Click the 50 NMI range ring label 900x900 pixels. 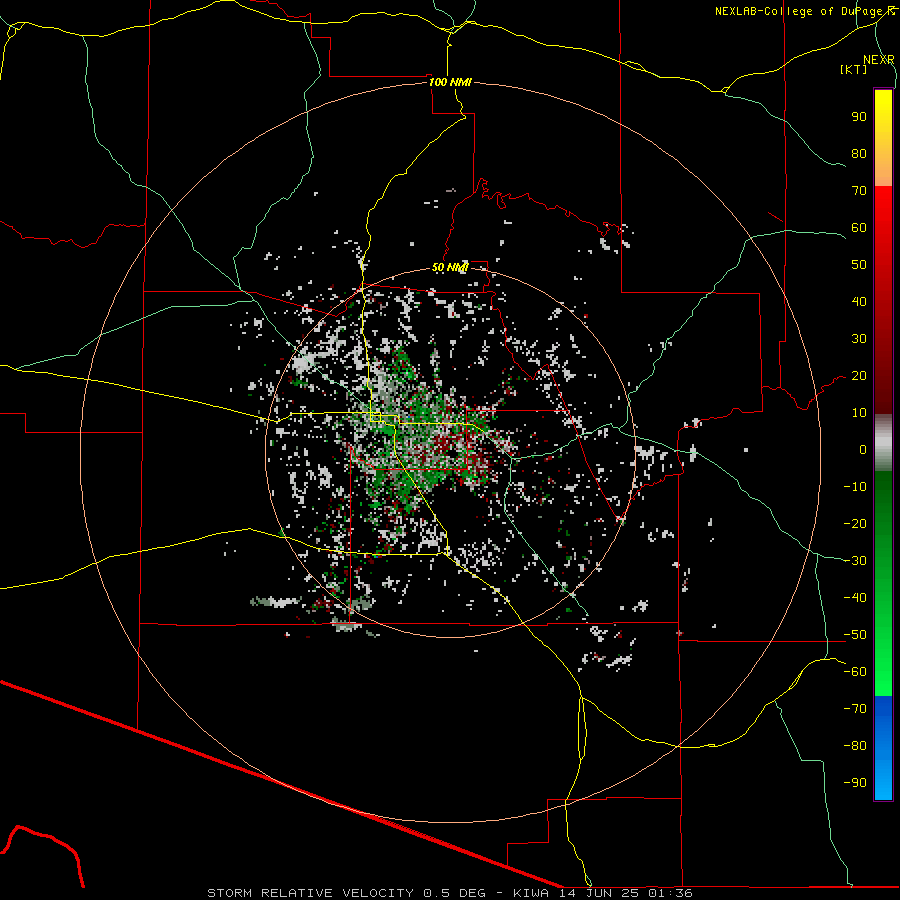pyautogui.click(x=450, y=267)
